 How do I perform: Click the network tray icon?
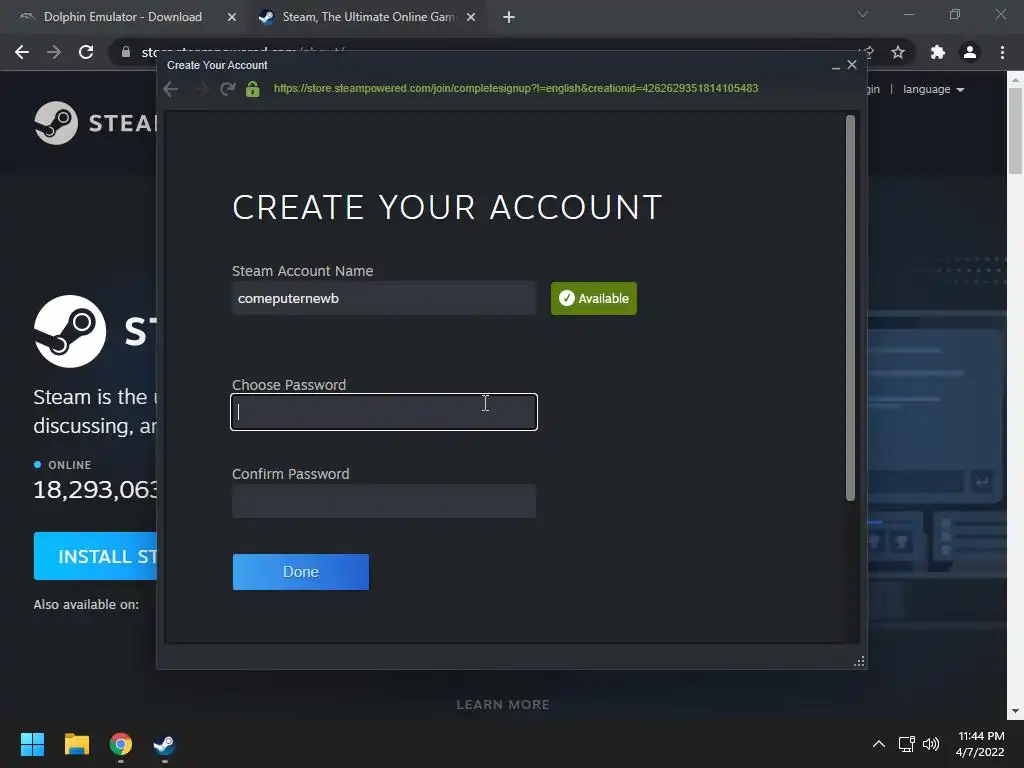point(906,744)
